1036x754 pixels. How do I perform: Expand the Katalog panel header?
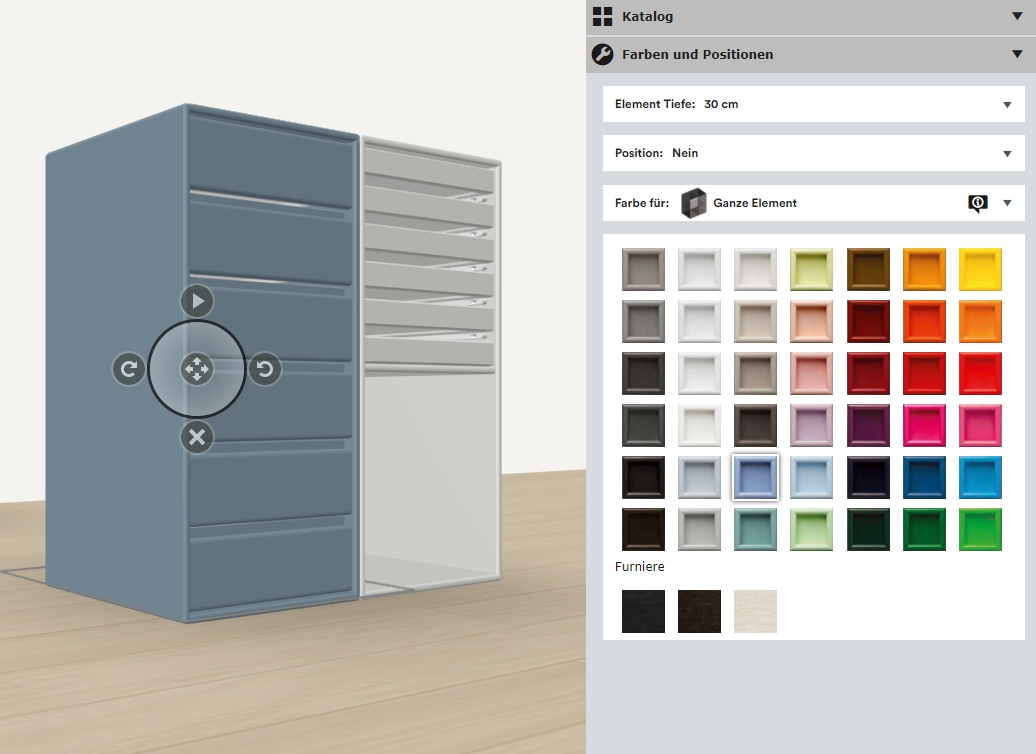1017,16
